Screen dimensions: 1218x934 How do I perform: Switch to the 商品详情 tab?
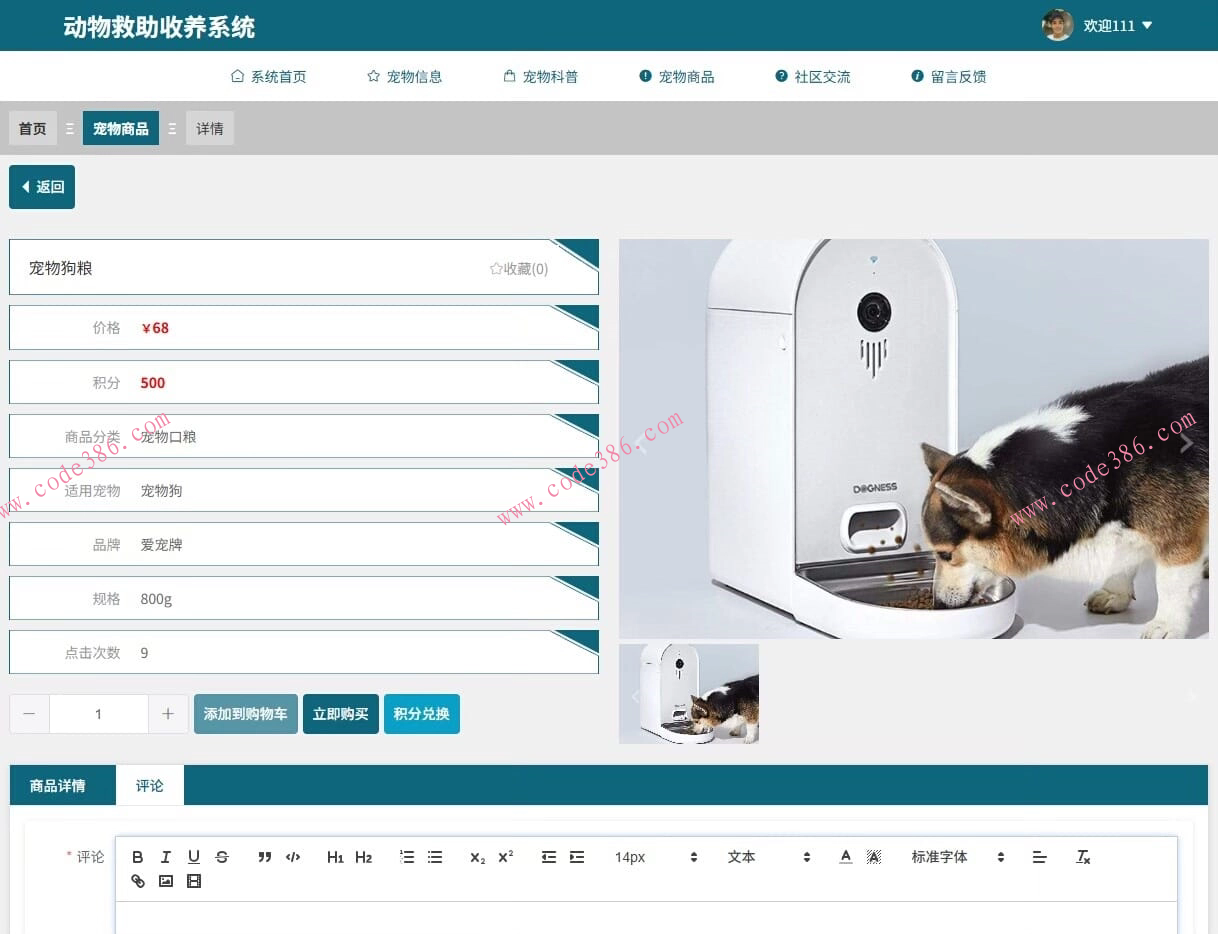point(58,786)
